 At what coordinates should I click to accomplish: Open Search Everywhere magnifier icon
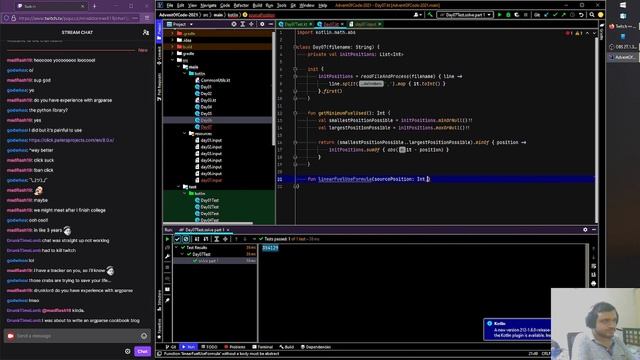[x=592, y=15]
